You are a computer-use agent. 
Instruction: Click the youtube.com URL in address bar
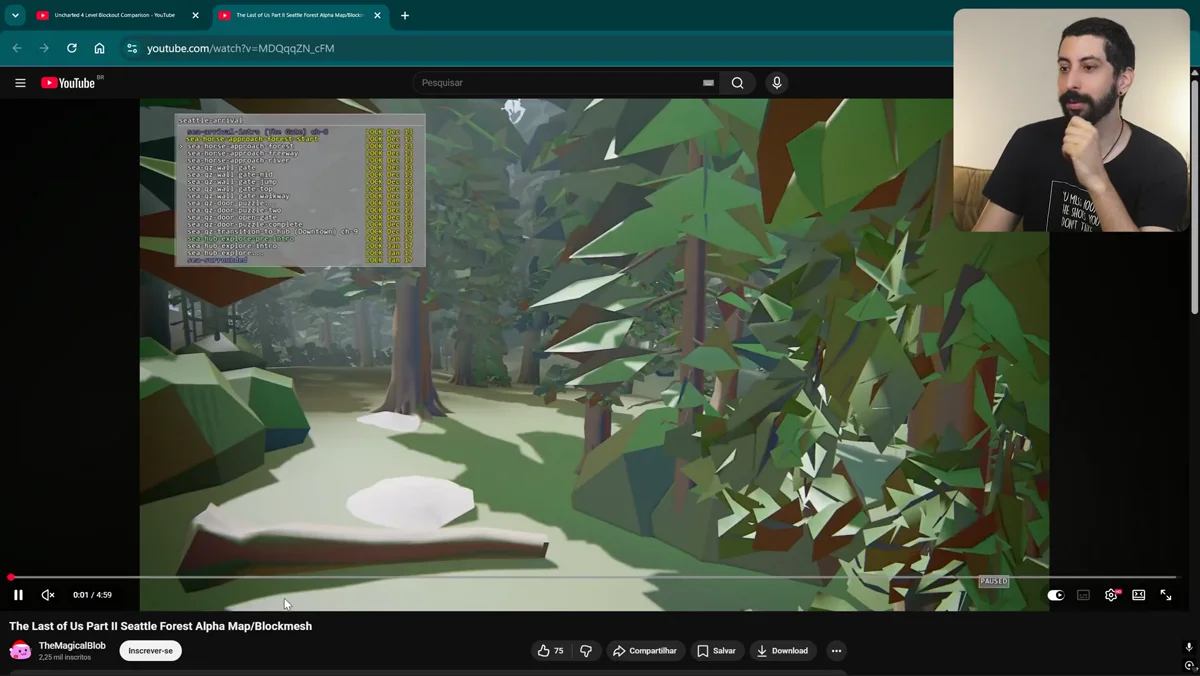point(240,48)
